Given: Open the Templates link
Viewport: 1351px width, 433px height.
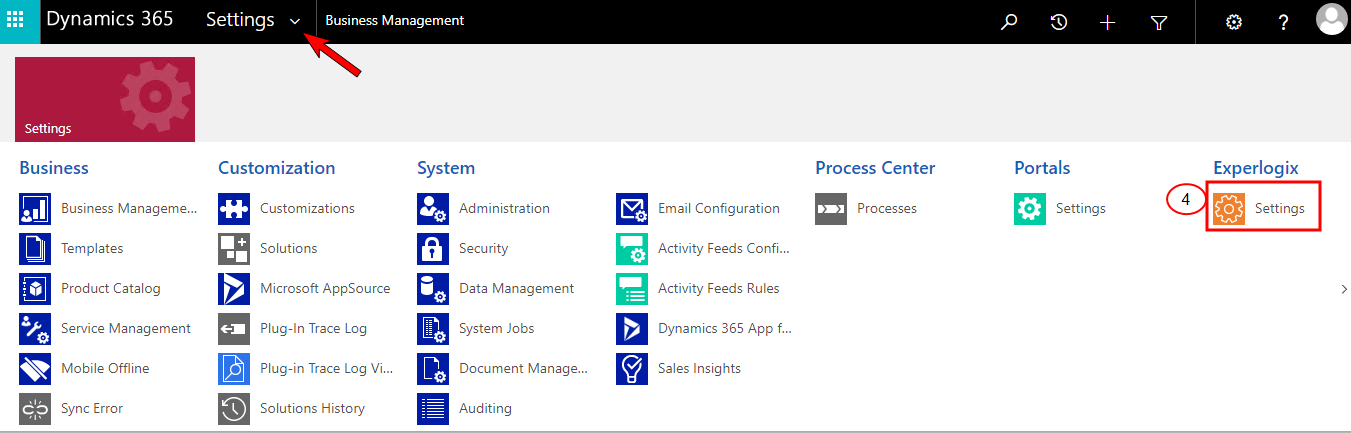Looking at the screenshot, I should click(92, 249).
